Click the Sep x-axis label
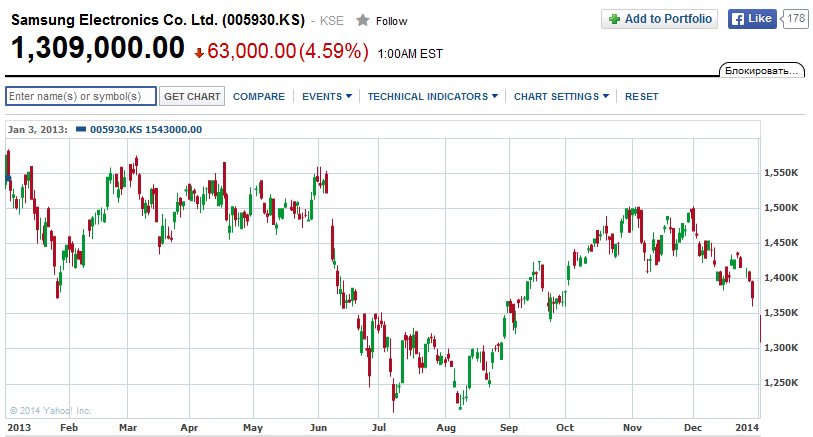 pyautogui.click(x=509, y=428)
